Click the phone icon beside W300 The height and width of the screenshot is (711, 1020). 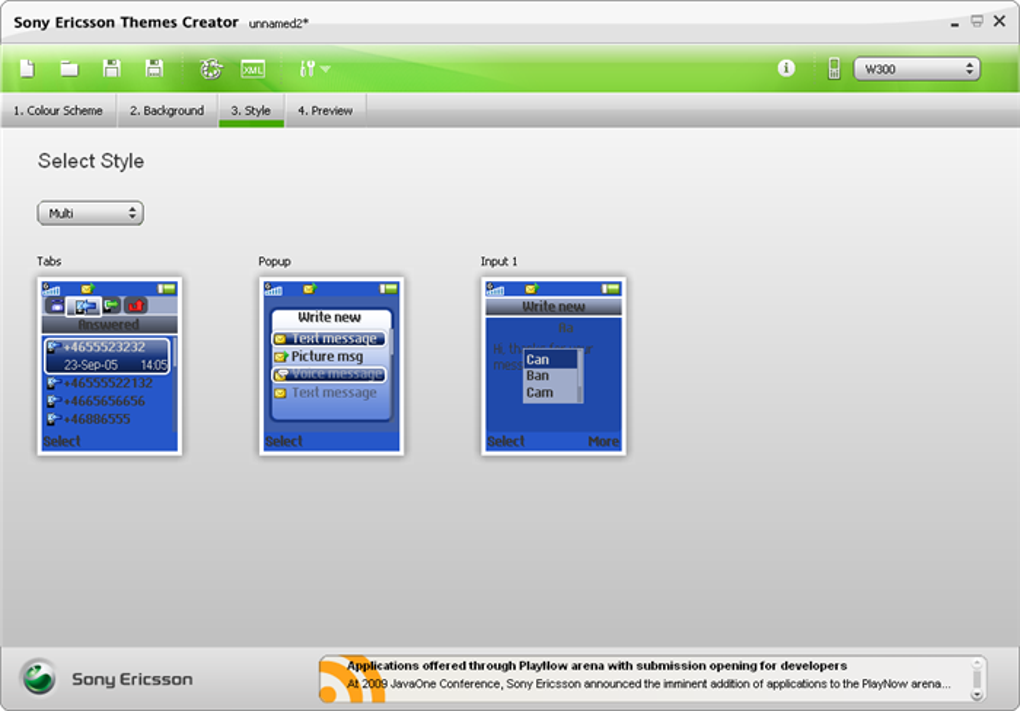[833, 68]
